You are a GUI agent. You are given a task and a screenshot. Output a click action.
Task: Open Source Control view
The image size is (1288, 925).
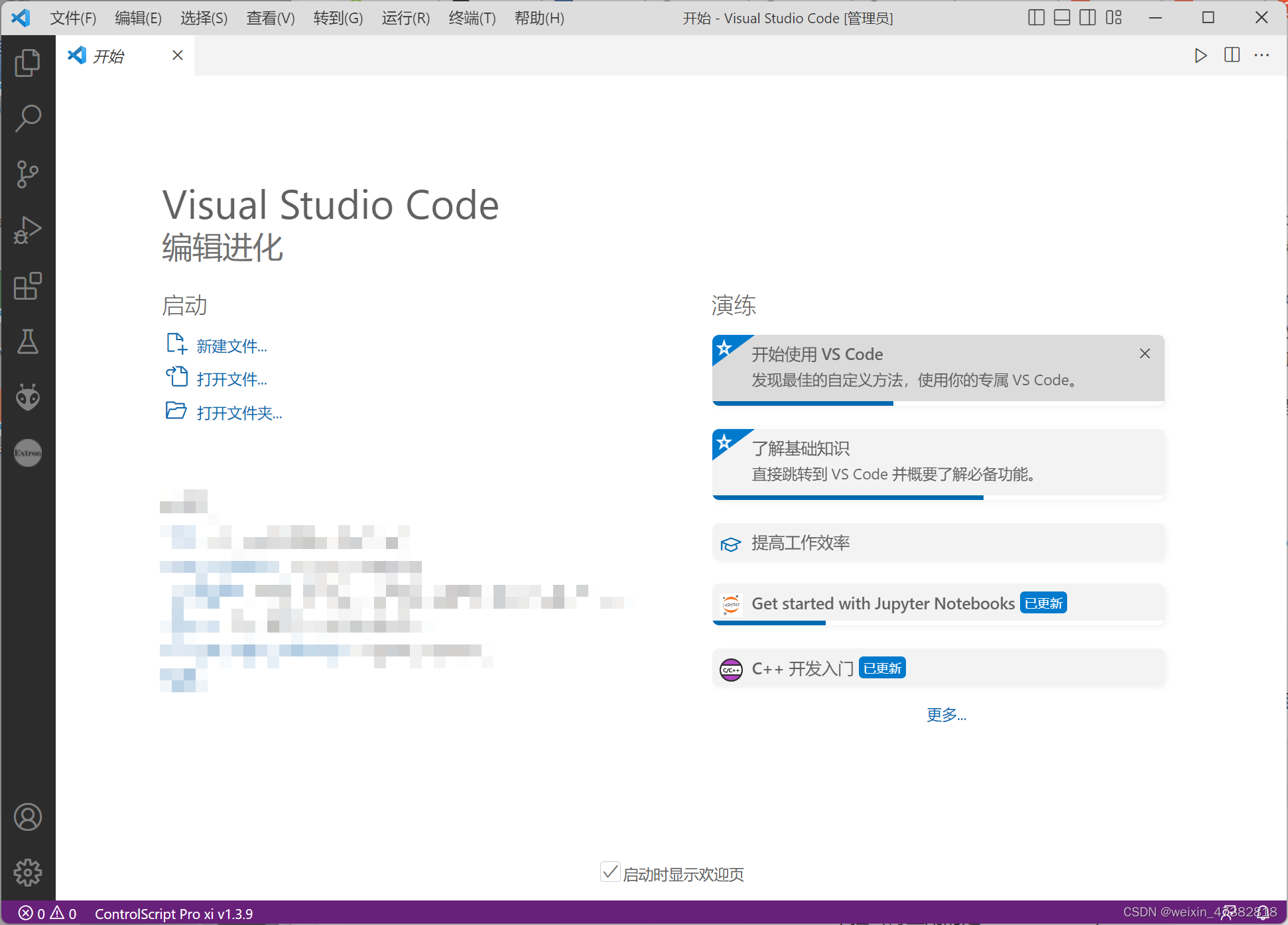27,174
